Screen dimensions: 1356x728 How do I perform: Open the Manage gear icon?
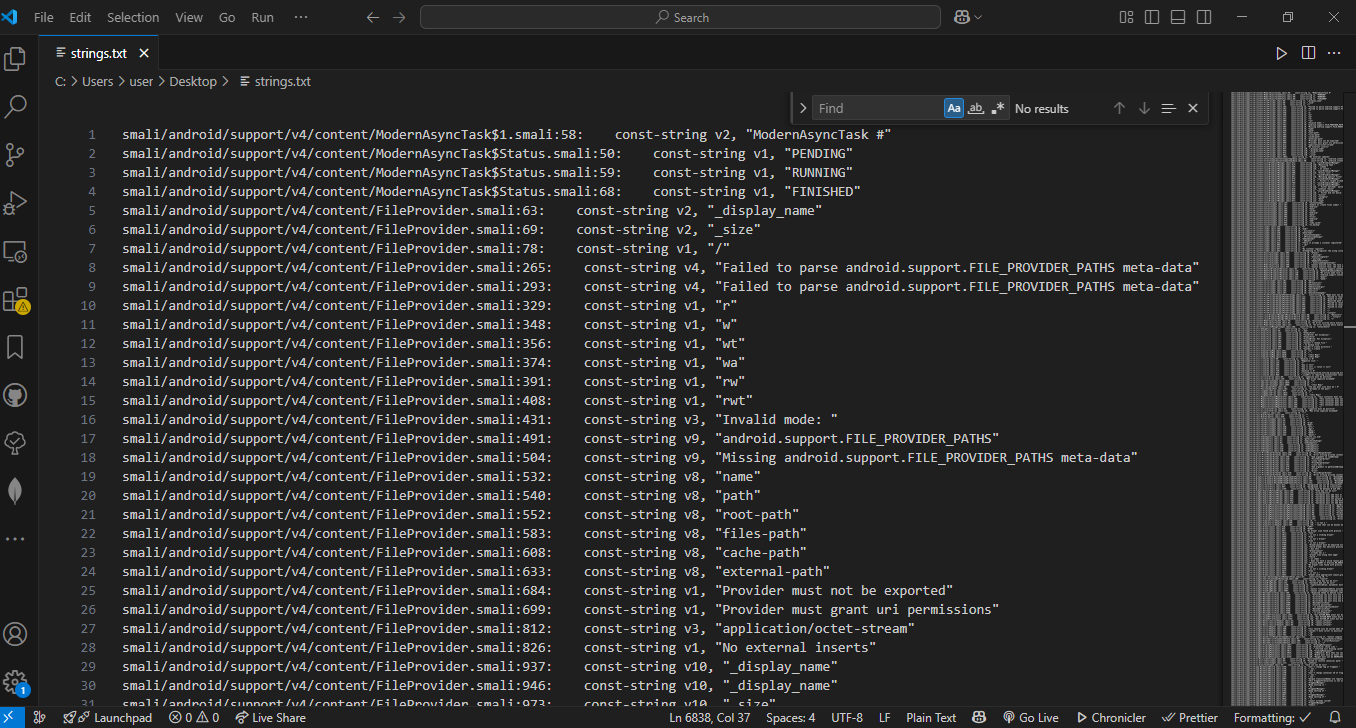15,682
